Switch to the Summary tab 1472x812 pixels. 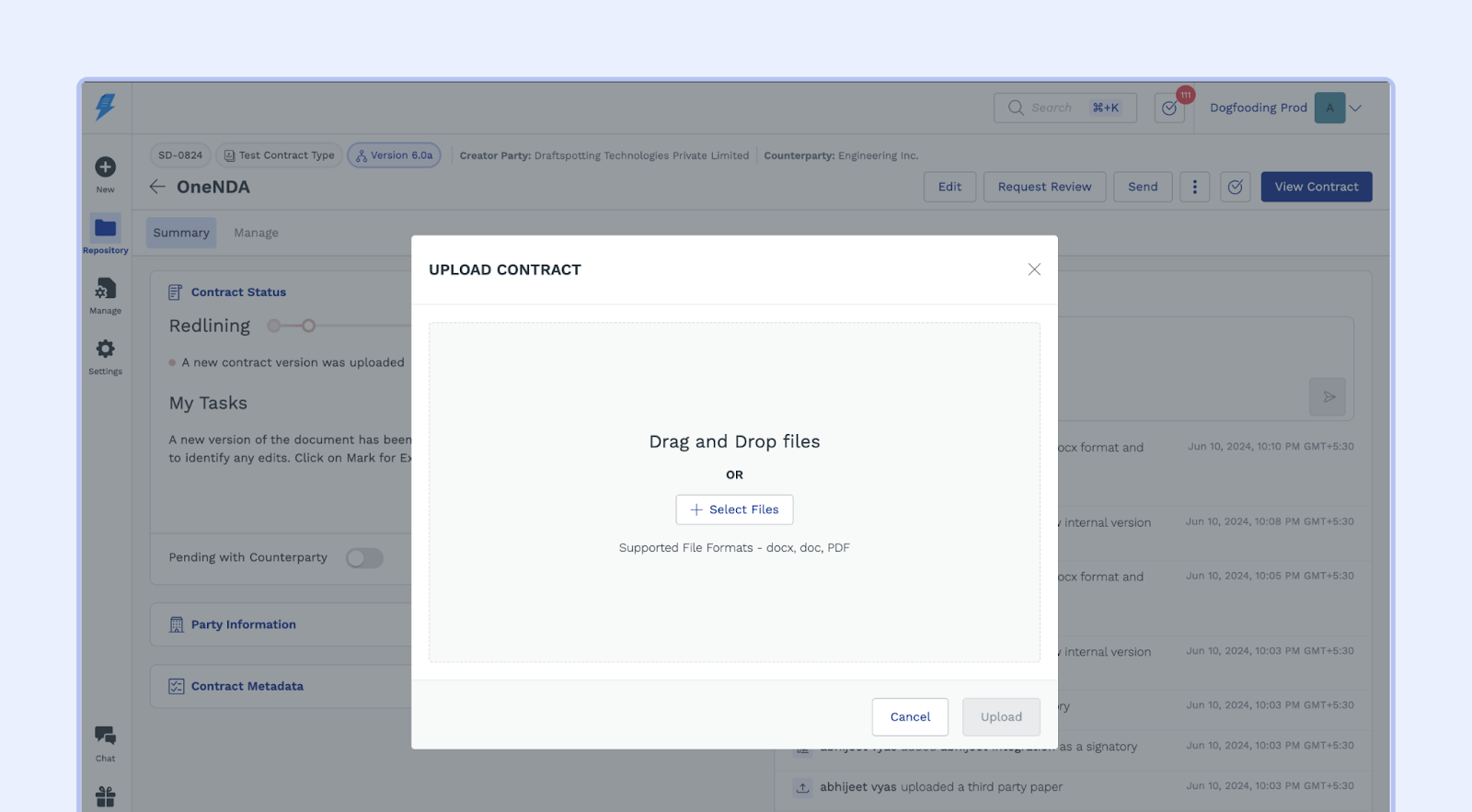[x=181, y=233]
